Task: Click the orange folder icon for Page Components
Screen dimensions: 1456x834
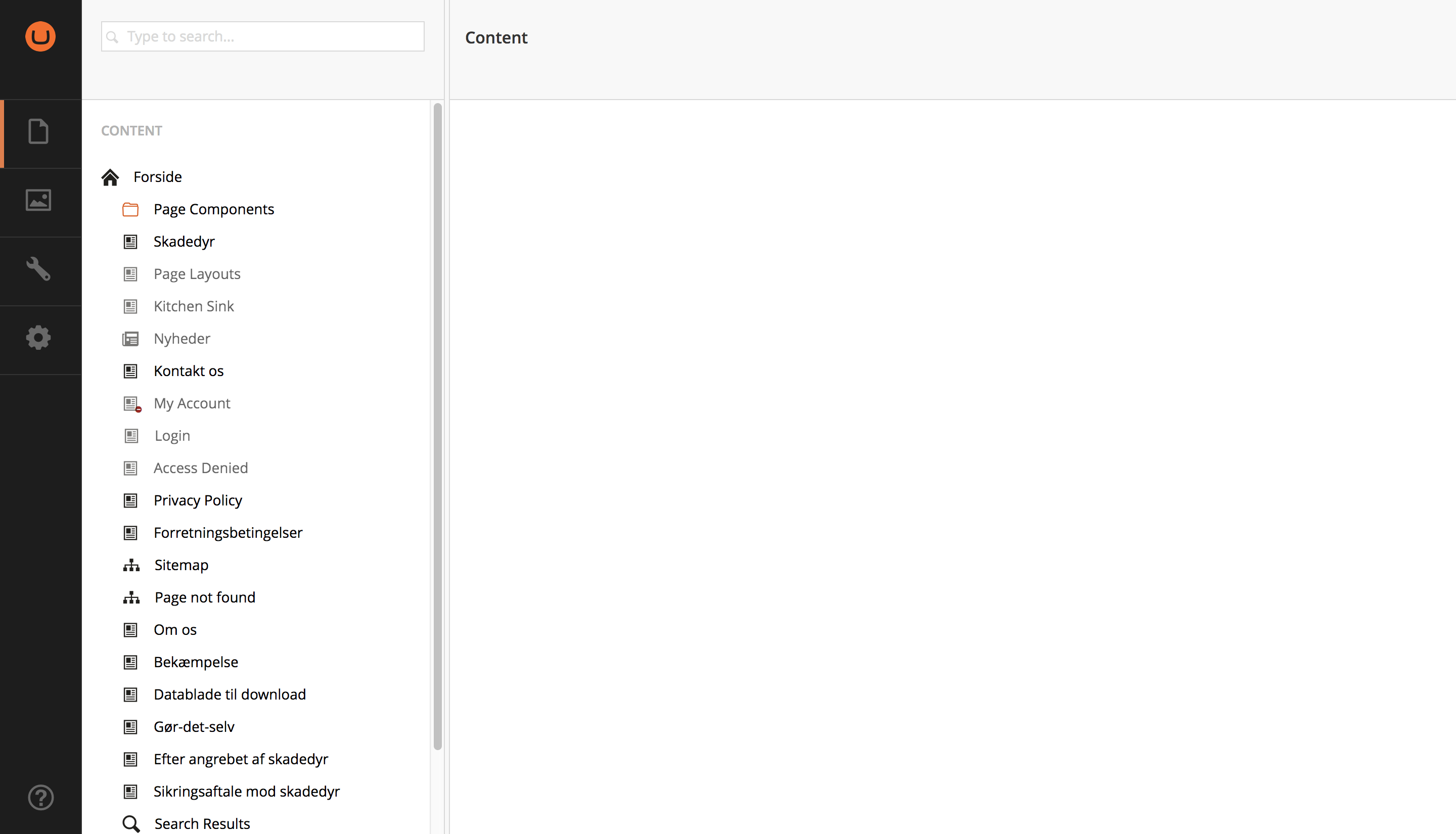Action: [x=130, y=209]
